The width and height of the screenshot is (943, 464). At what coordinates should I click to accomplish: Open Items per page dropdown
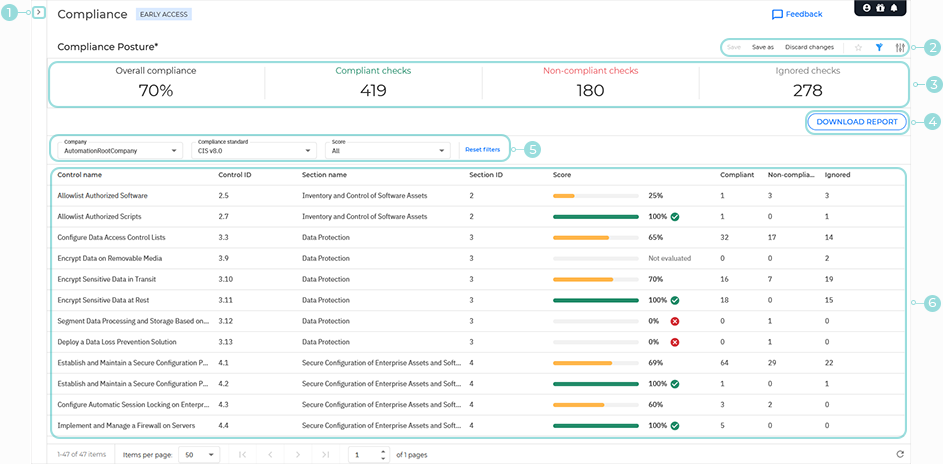[x=200, y=455]
